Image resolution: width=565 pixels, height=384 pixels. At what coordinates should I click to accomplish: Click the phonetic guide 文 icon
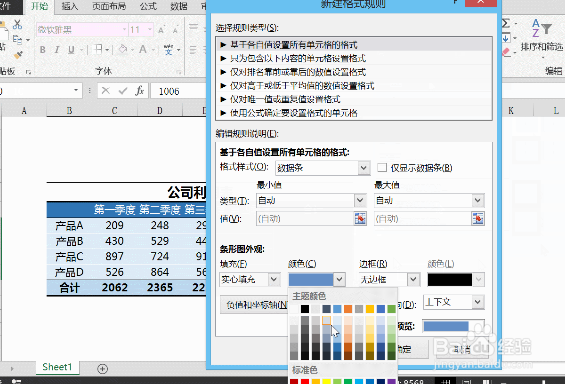pos(168,49)
